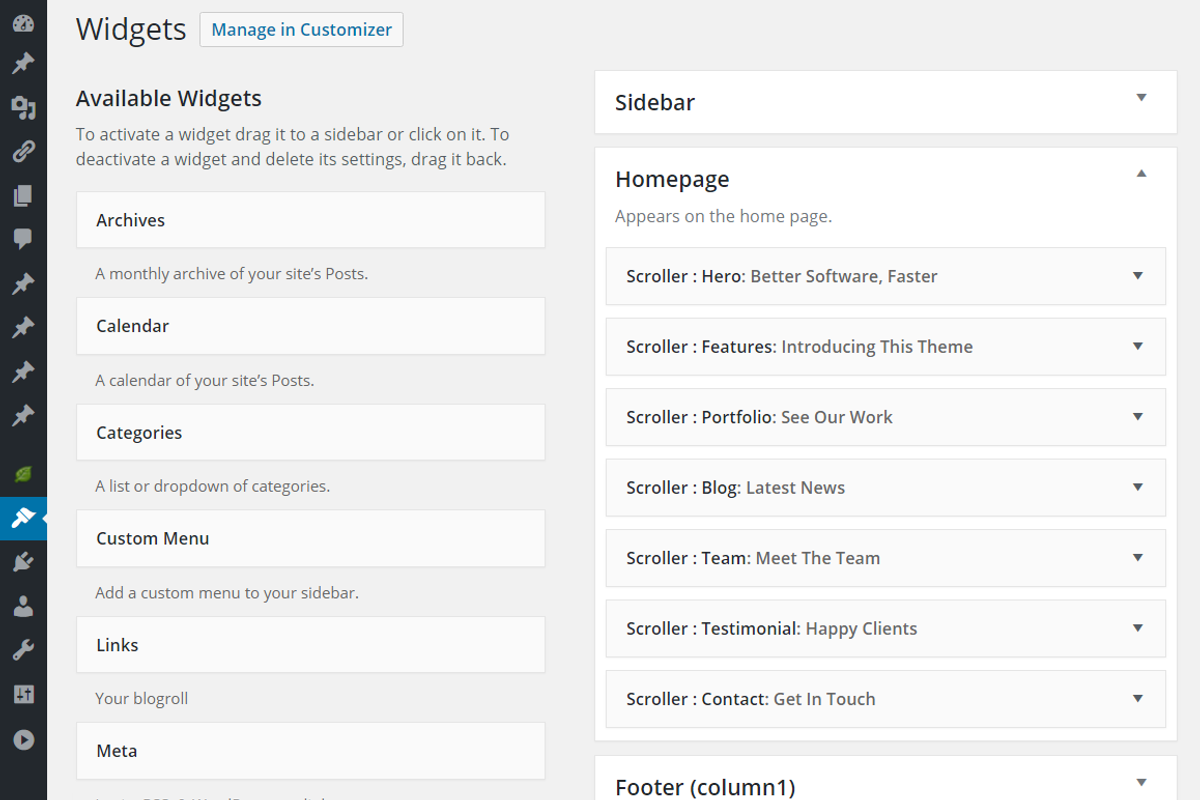
Task: Click 'Scroller : Contact: Get In Touch' title
Action: 750,699
